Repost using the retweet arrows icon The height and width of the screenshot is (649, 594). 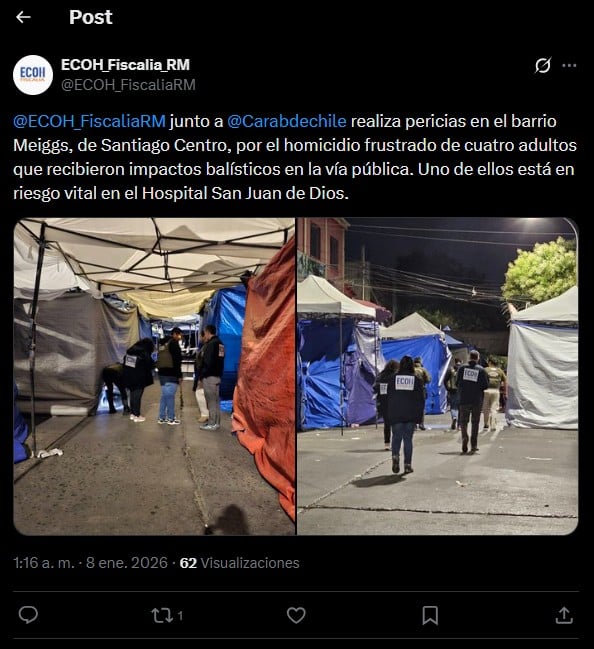click(x=162, y=615)
